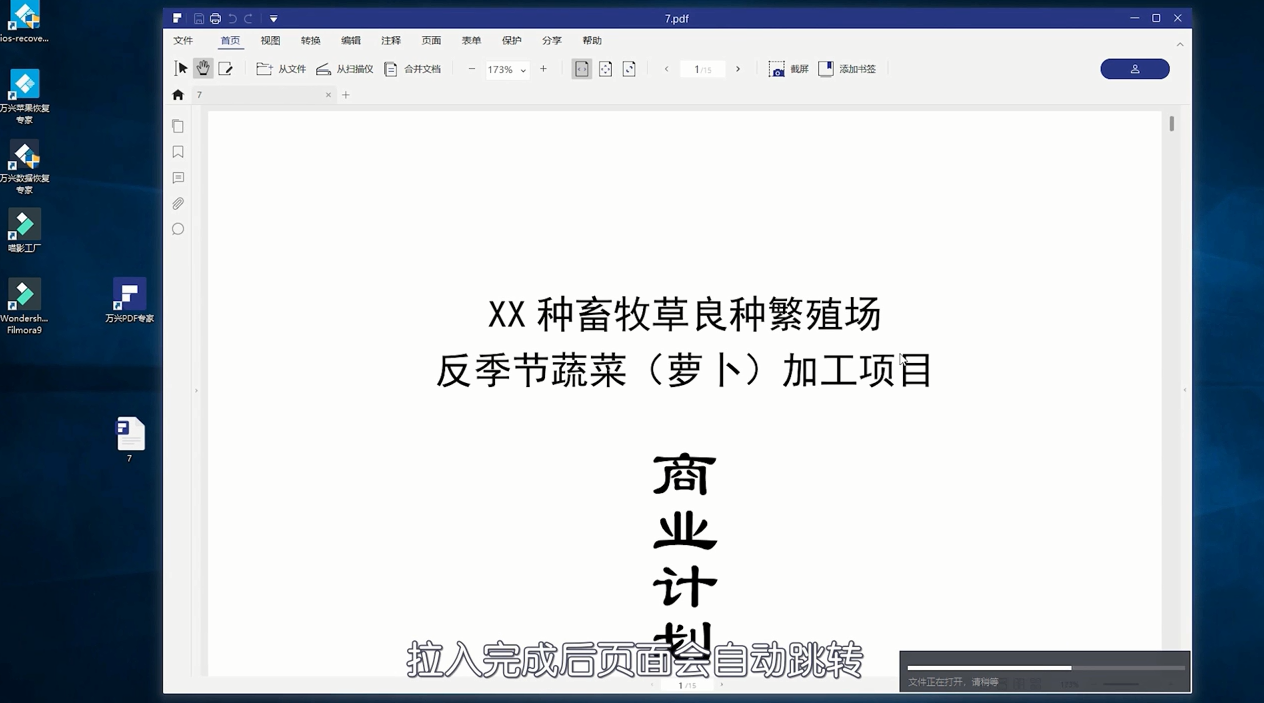The height and width of the screenshot is (703, 1264).
Task: Switch to the 注释 ribbon tab
Action: [x=390, y=40]
